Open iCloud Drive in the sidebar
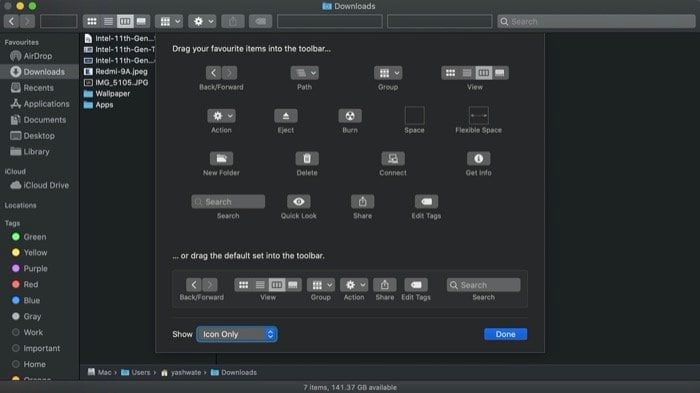 (39, 185)
